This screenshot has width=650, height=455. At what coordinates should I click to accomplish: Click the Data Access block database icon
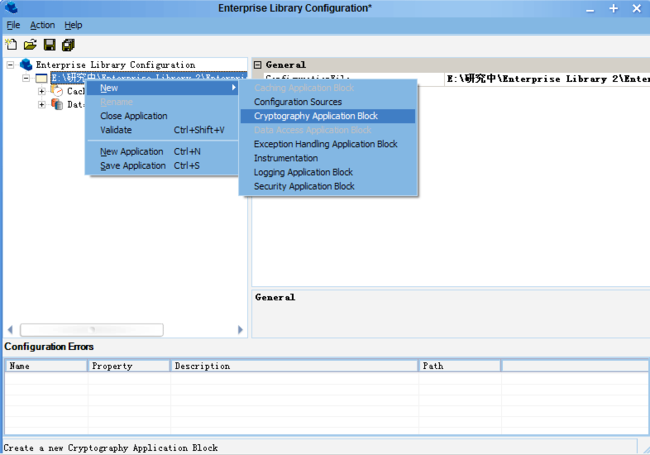(57, 104)
